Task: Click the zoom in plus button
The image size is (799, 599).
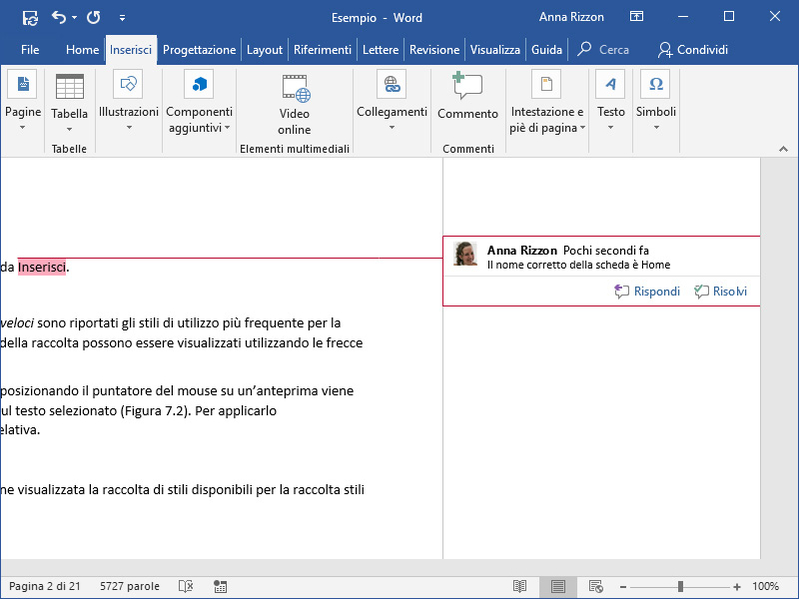Action: point(737,587)
